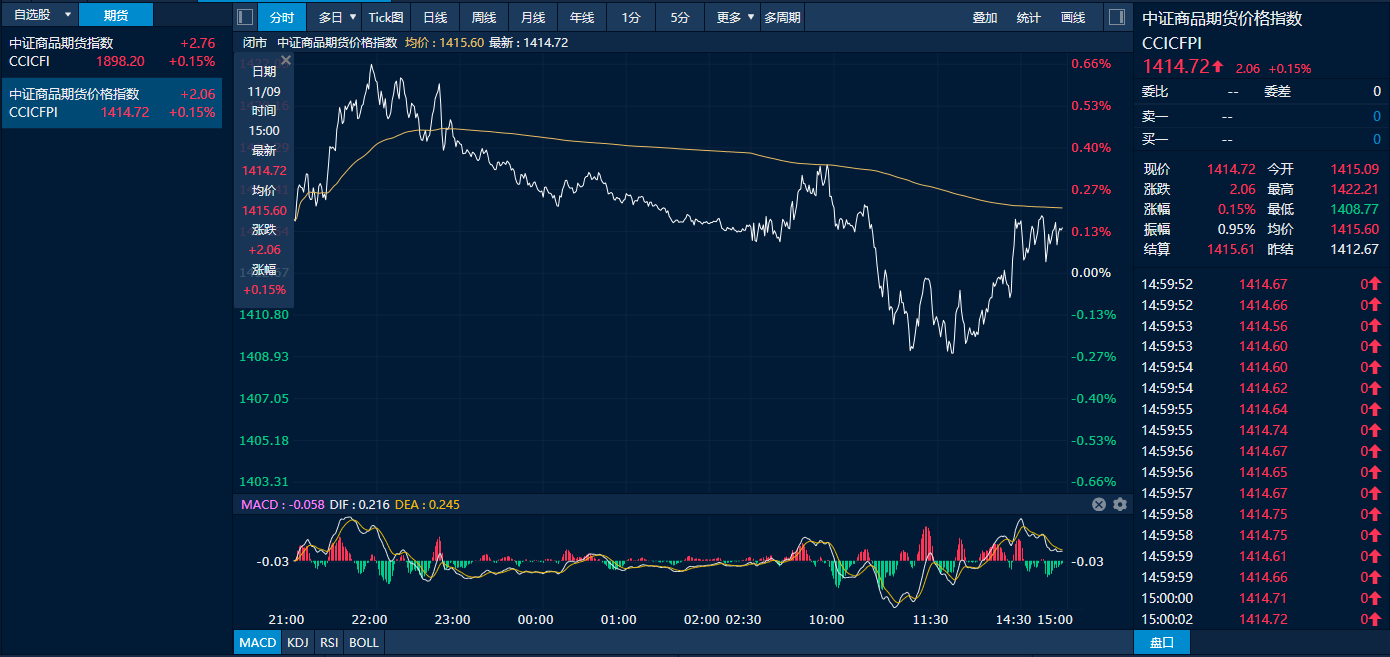This screenshot has height=657, width=1390.
Task: Open the 画线 drawing tools
Action: coord(1073,17)
